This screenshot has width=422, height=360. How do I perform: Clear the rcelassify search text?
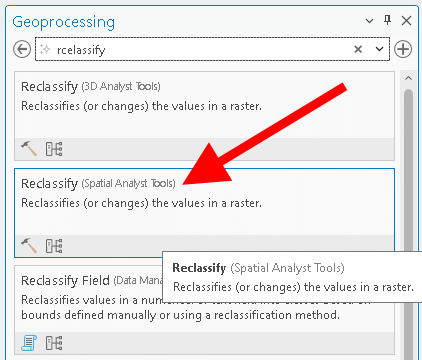358,49
